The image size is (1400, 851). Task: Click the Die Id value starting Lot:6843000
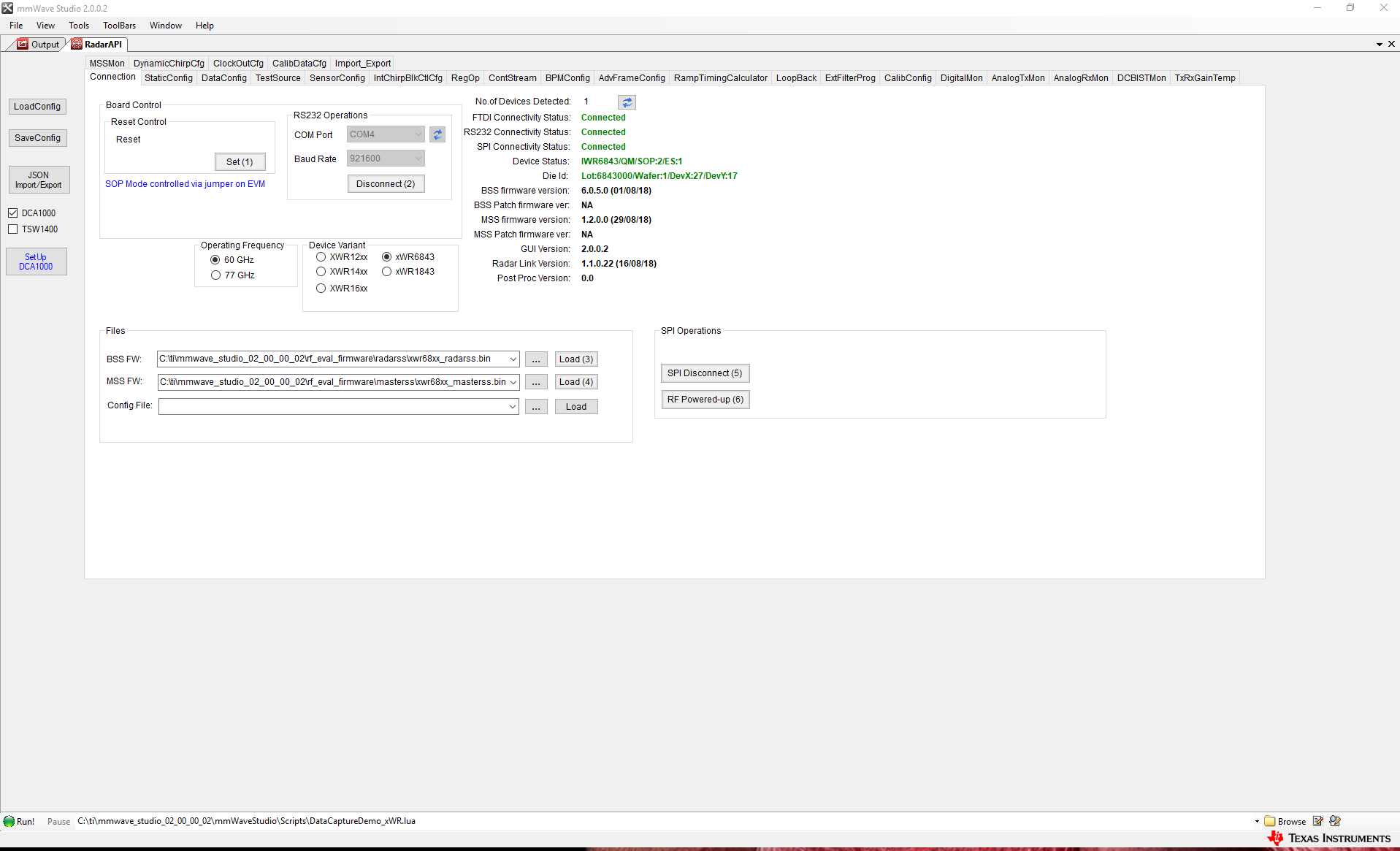(x=659, y=176)
